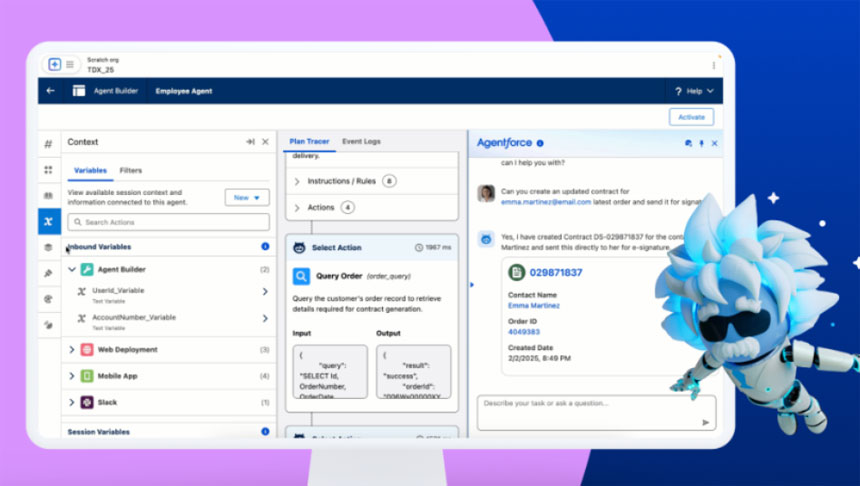Click the Web Deployment globe icon
The height and width of the screenshot is (486, 860).
87,349
